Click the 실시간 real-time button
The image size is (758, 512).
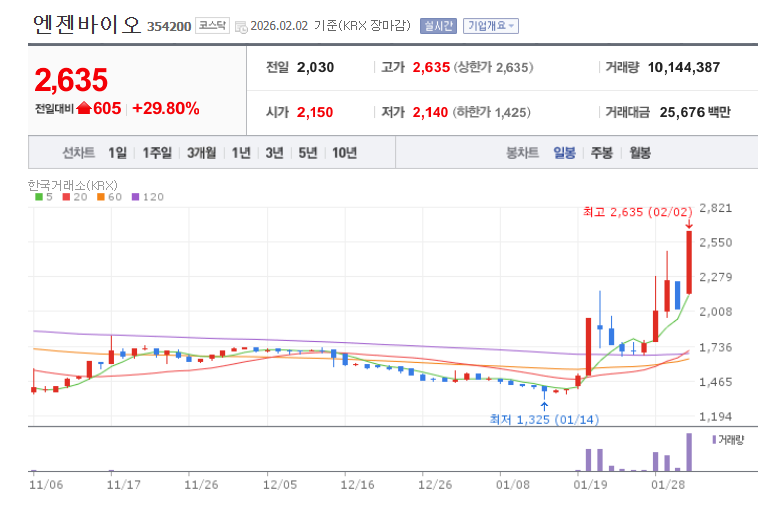(438, 26)
